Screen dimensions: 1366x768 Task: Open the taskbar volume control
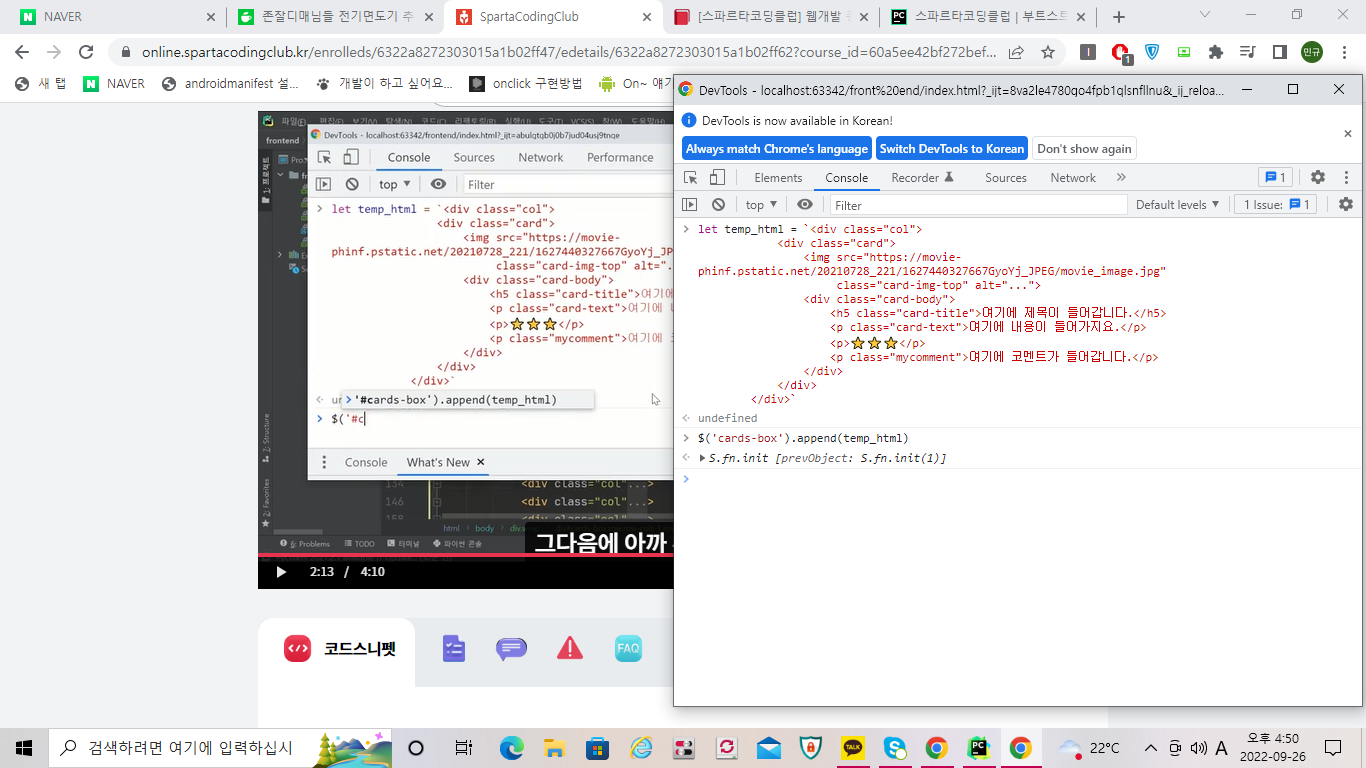pyautogui.click(x=1199, y=748)
